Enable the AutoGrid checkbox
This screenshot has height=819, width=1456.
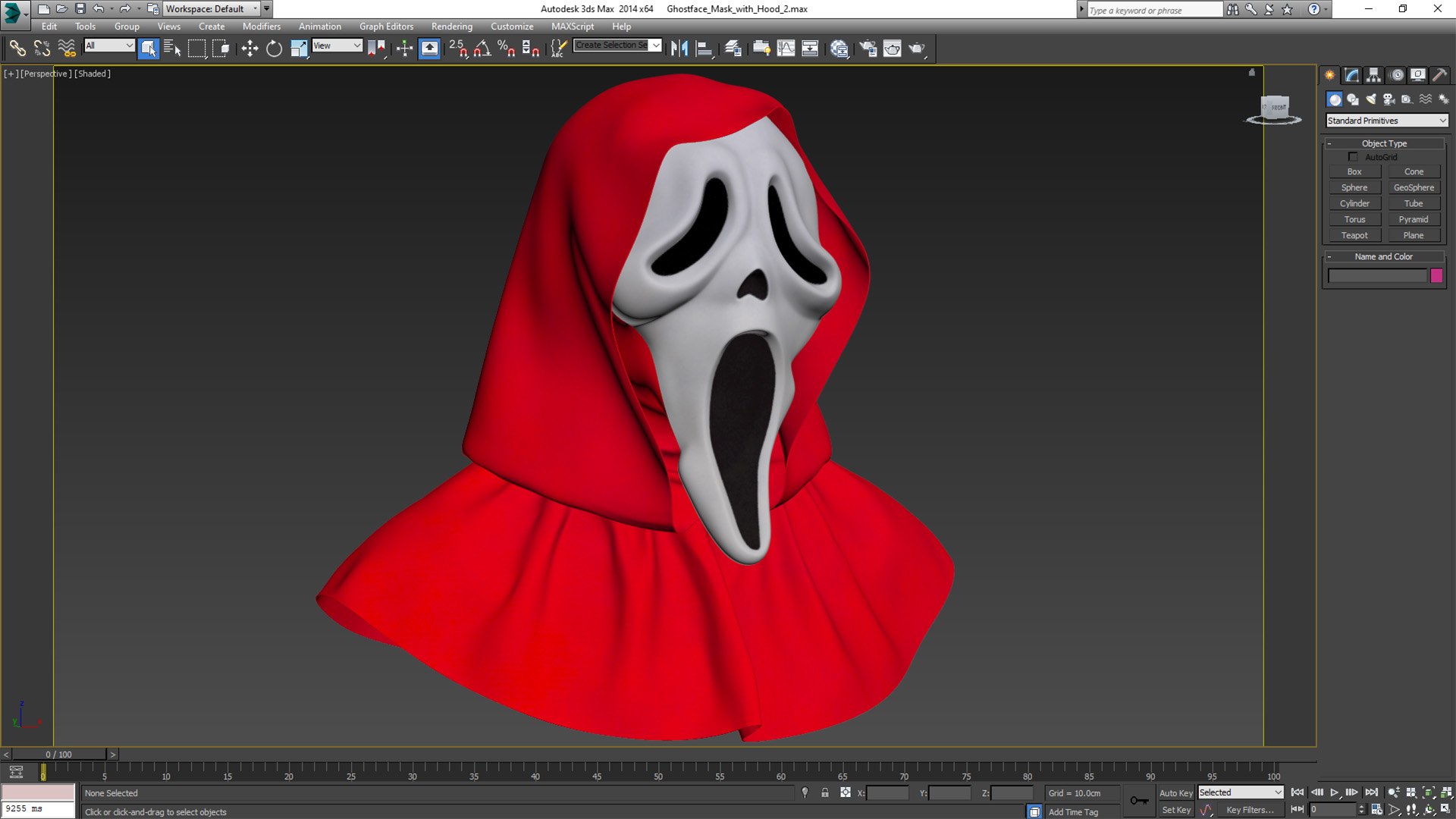tap(1353, 157)
